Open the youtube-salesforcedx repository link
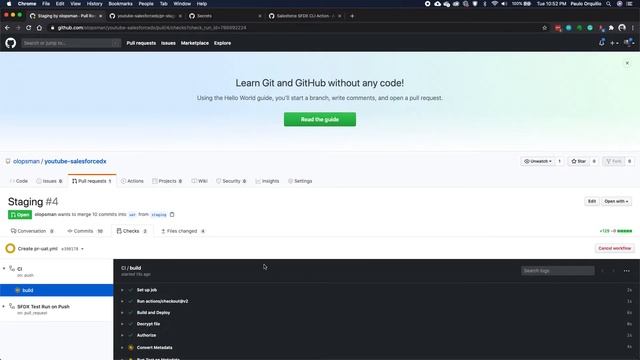The image size is (640, 360). coord(75,161)
